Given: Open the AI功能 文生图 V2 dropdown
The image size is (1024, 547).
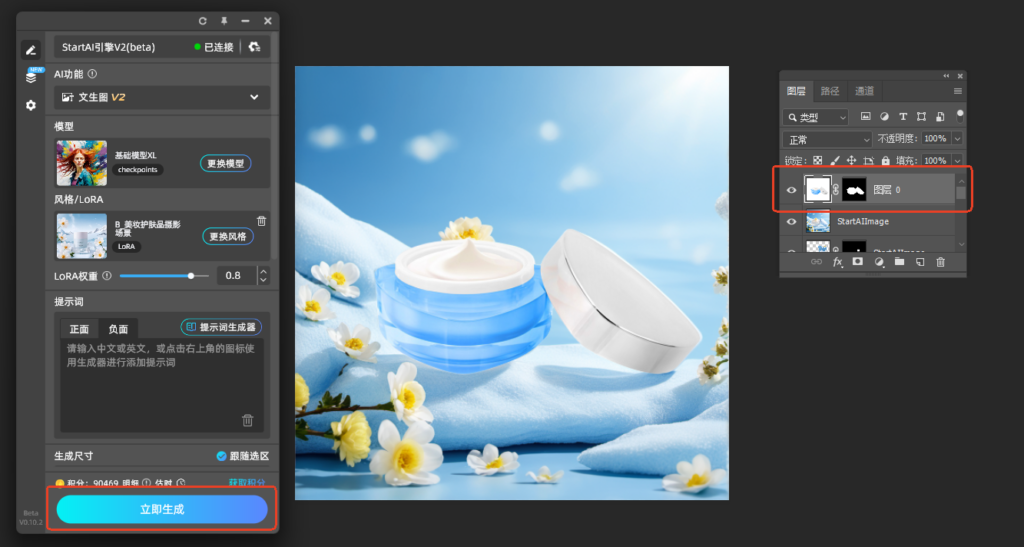Looking at the screenshot, I should click(162, 97).
